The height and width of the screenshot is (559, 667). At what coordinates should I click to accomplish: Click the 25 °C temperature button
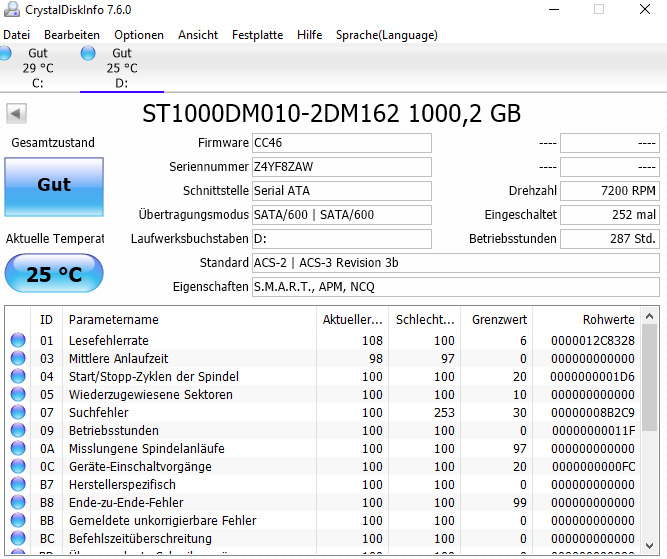[54, 274]
